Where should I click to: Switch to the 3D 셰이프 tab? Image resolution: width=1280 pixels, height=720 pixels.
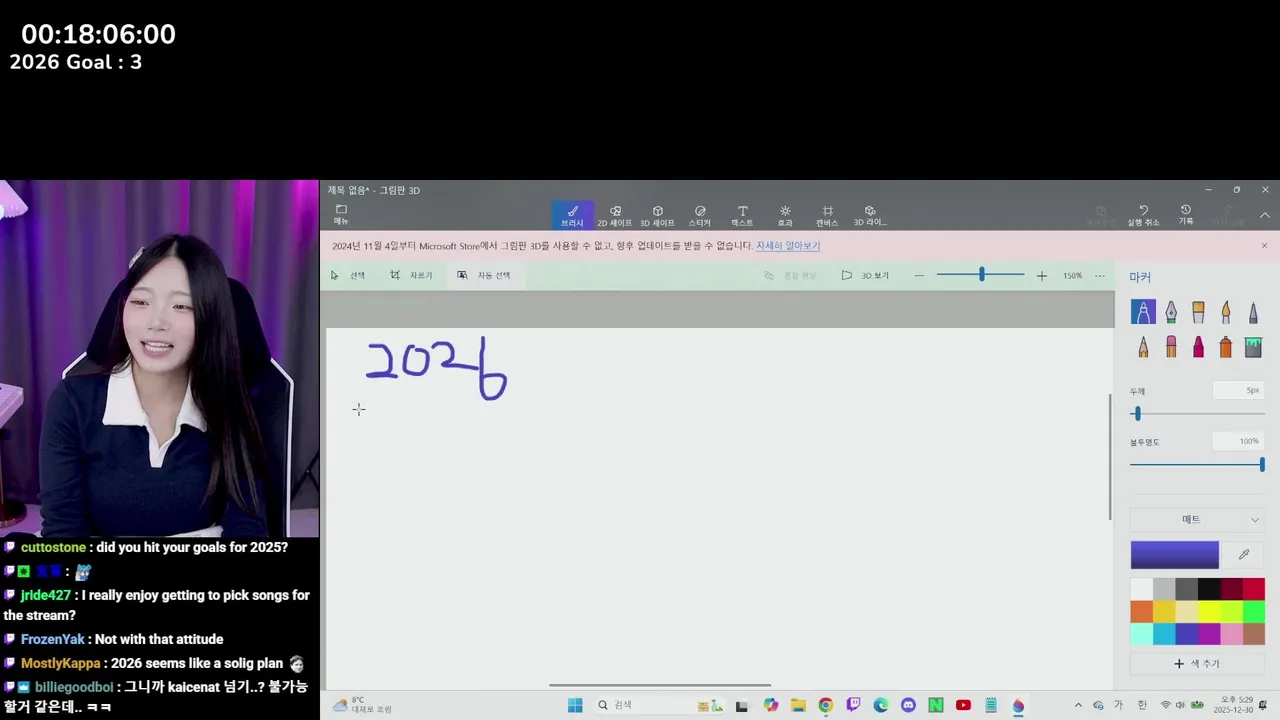pos(657,215)
